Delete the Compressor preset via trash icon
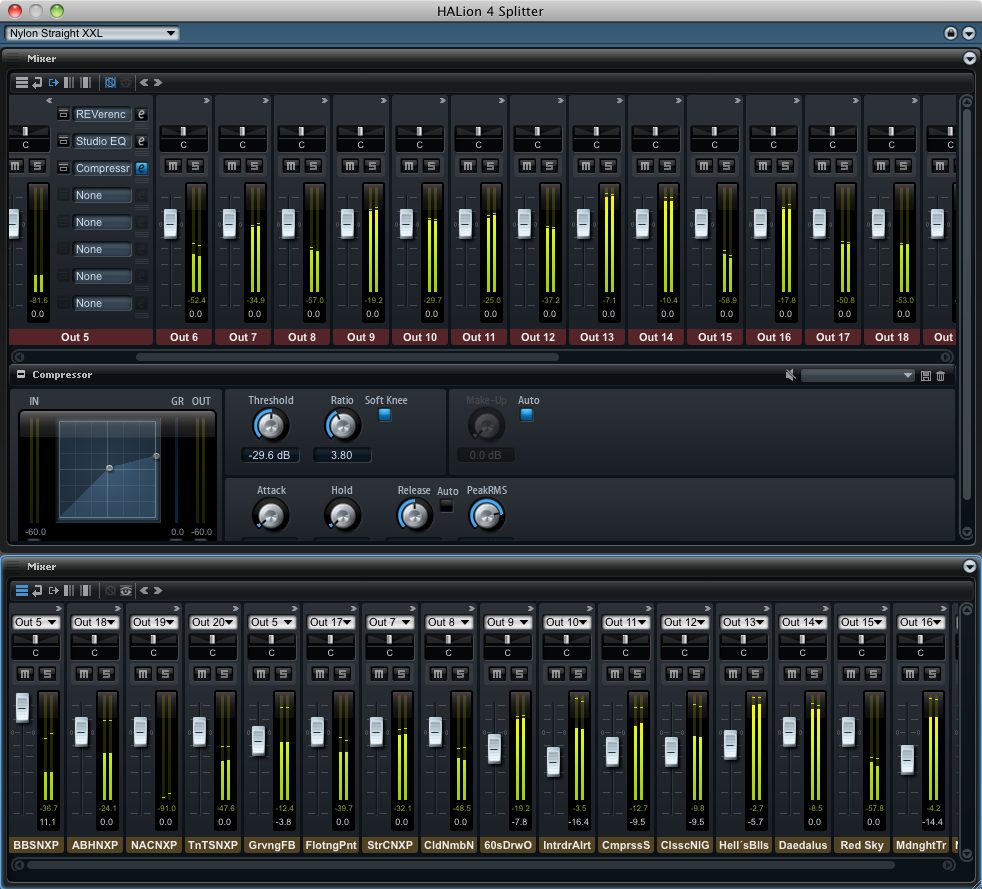Image resolution: width=982 pixels, height=889 pixels. pos(940,376)
